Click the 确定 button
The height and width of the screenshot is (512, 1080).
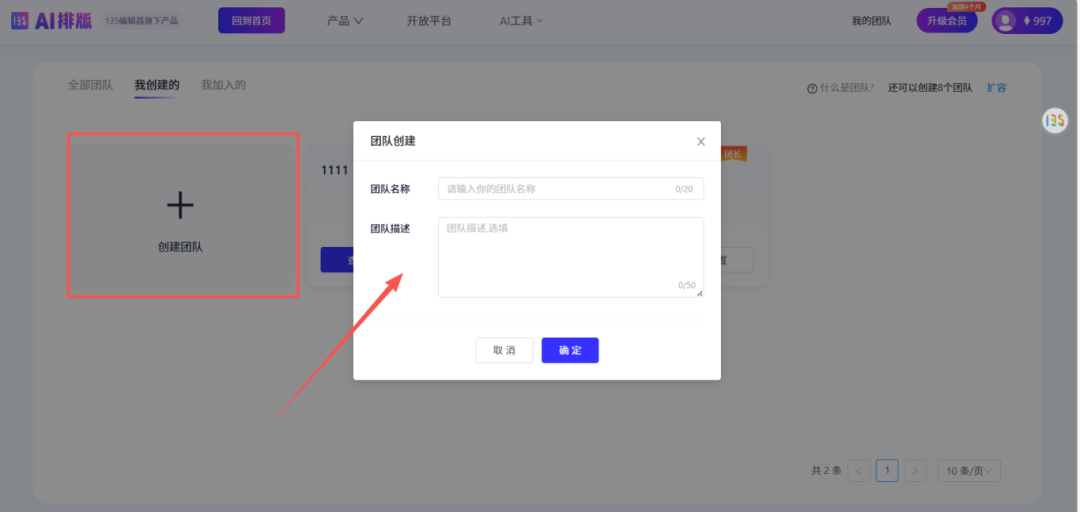pyautogui.click(x=570, y=350)
